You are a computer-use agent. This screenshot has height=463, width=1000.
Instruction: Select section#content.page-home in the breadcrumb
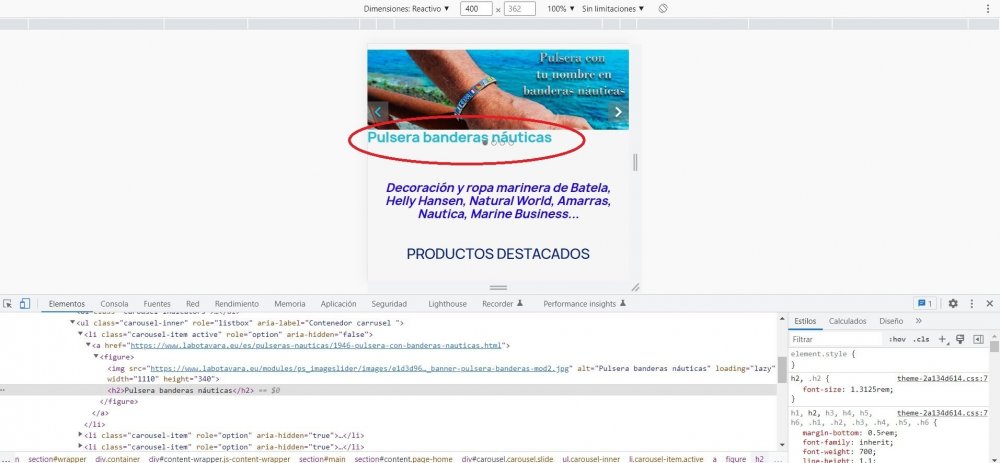tap(403, 459)
